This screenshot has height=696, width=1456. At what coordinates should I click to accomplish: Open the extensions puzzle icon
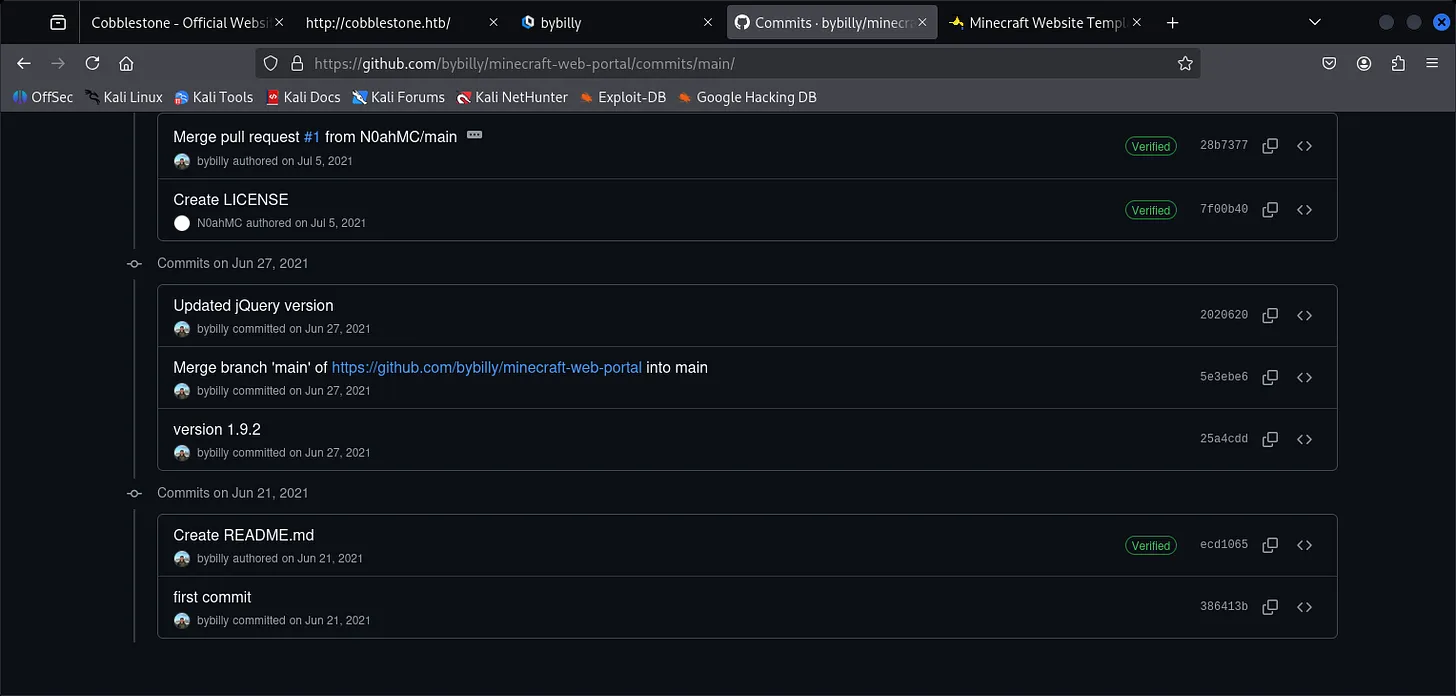[1398, 63]
